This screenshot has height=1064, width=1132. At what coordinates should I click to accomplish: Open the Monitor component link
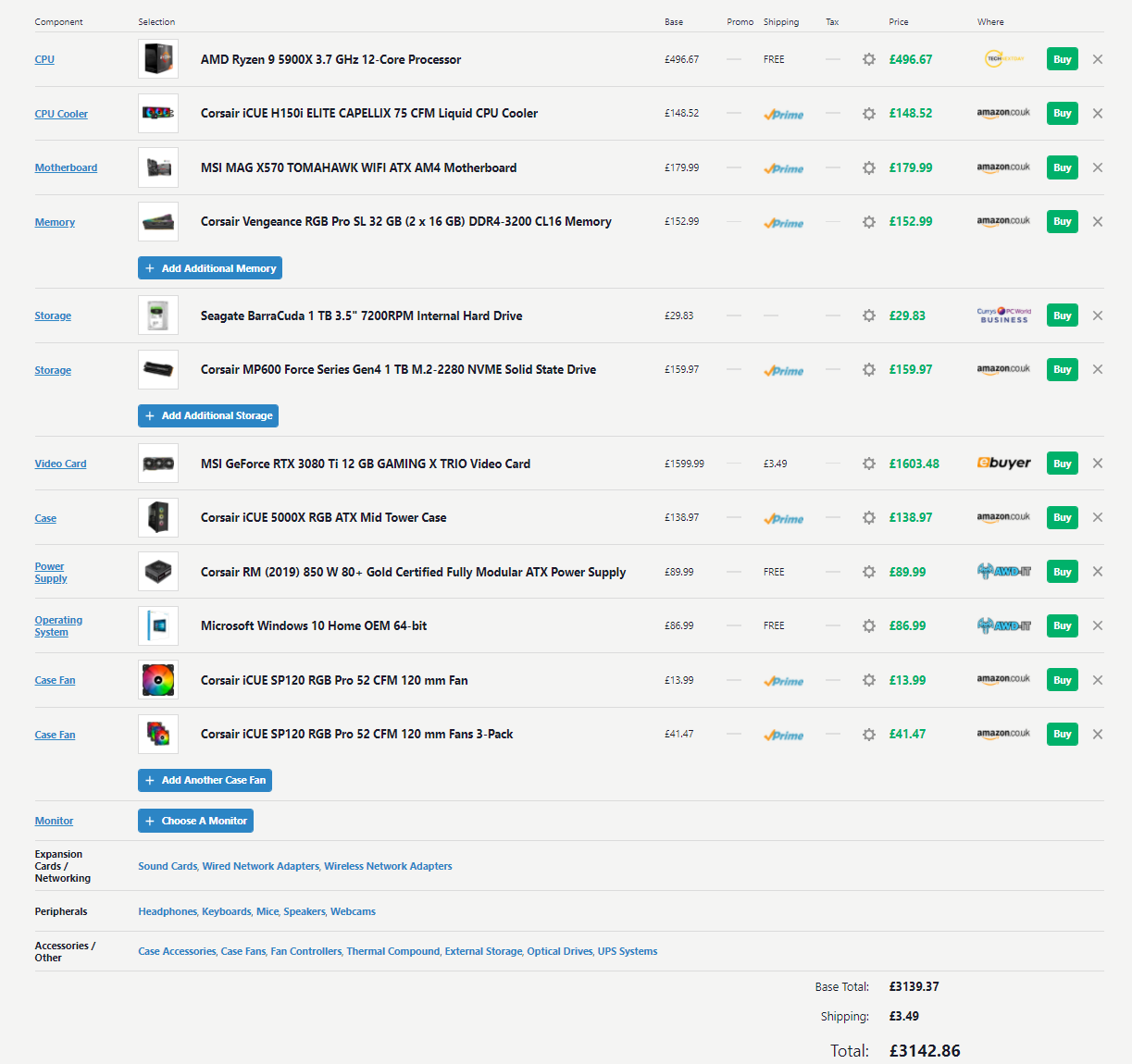tap(54, 821)
